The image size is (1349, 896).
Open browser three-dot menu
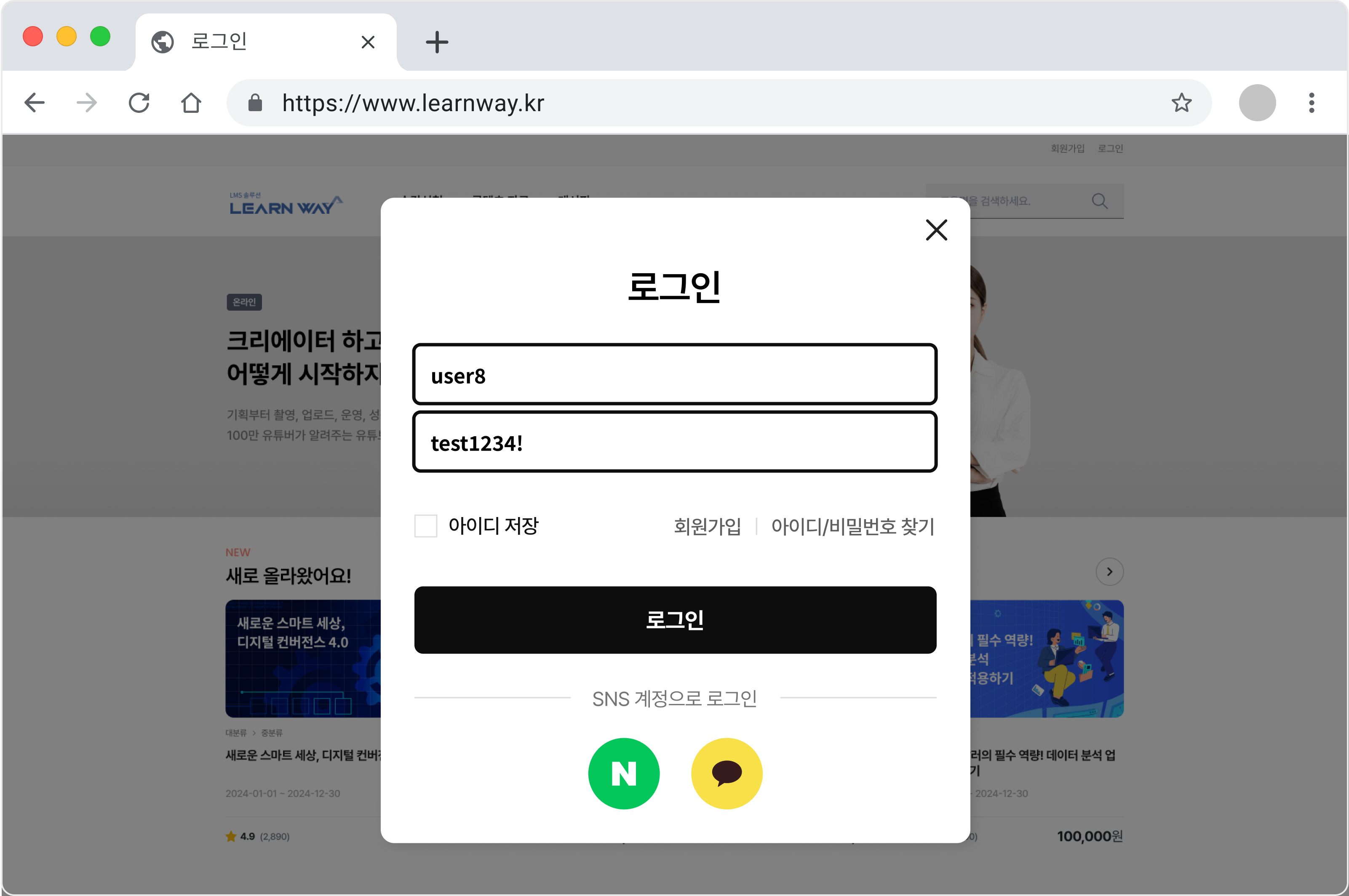click(1311, 103)
